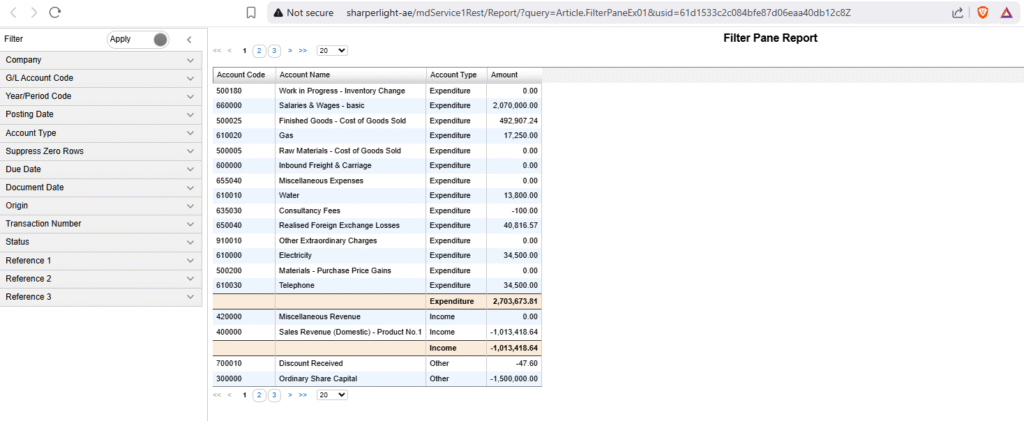This screenshot has height=421, width=1024.
Task: Share this page link
Action: click(x=957, y=12)
